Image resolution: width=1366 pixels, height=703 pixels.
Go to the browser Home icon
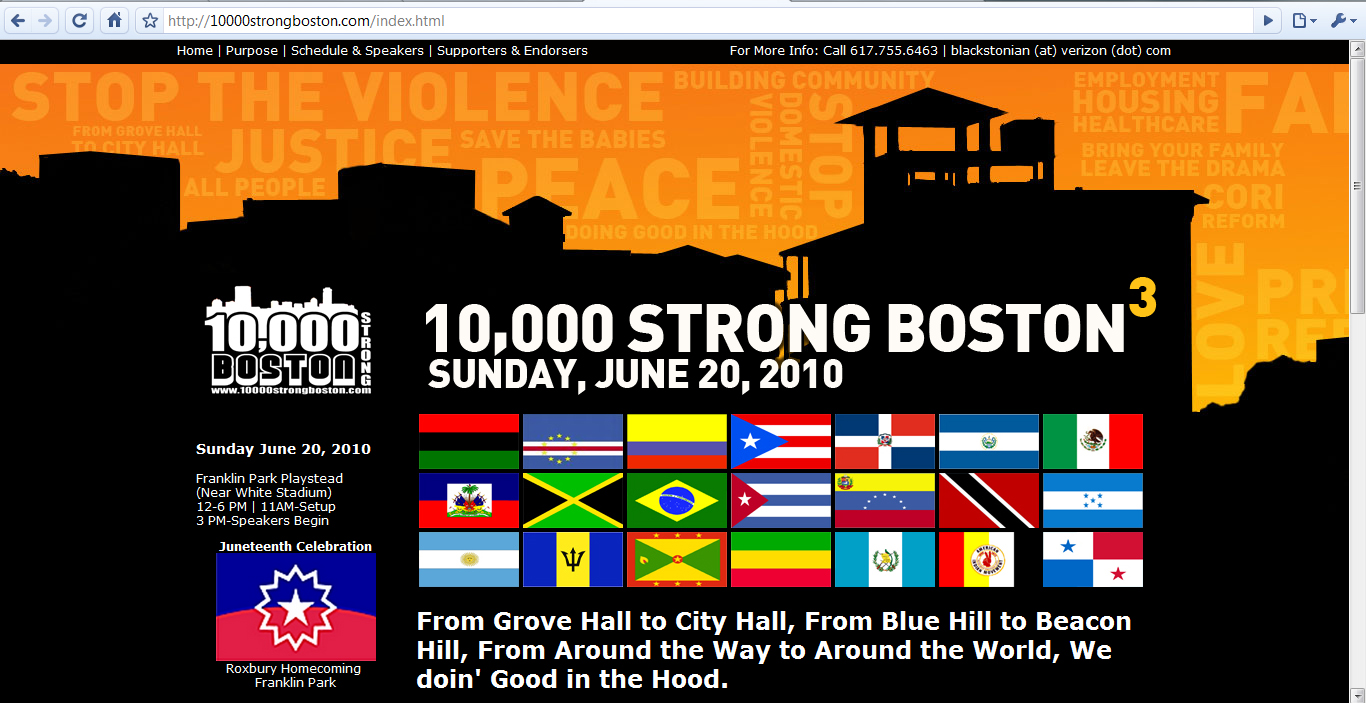pyautogui.click(x=115, y=20)
